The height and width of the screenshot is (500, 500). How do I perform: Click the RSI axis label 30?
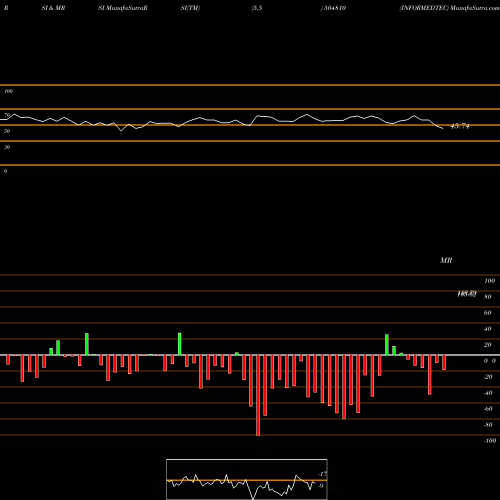pos(7,147)
